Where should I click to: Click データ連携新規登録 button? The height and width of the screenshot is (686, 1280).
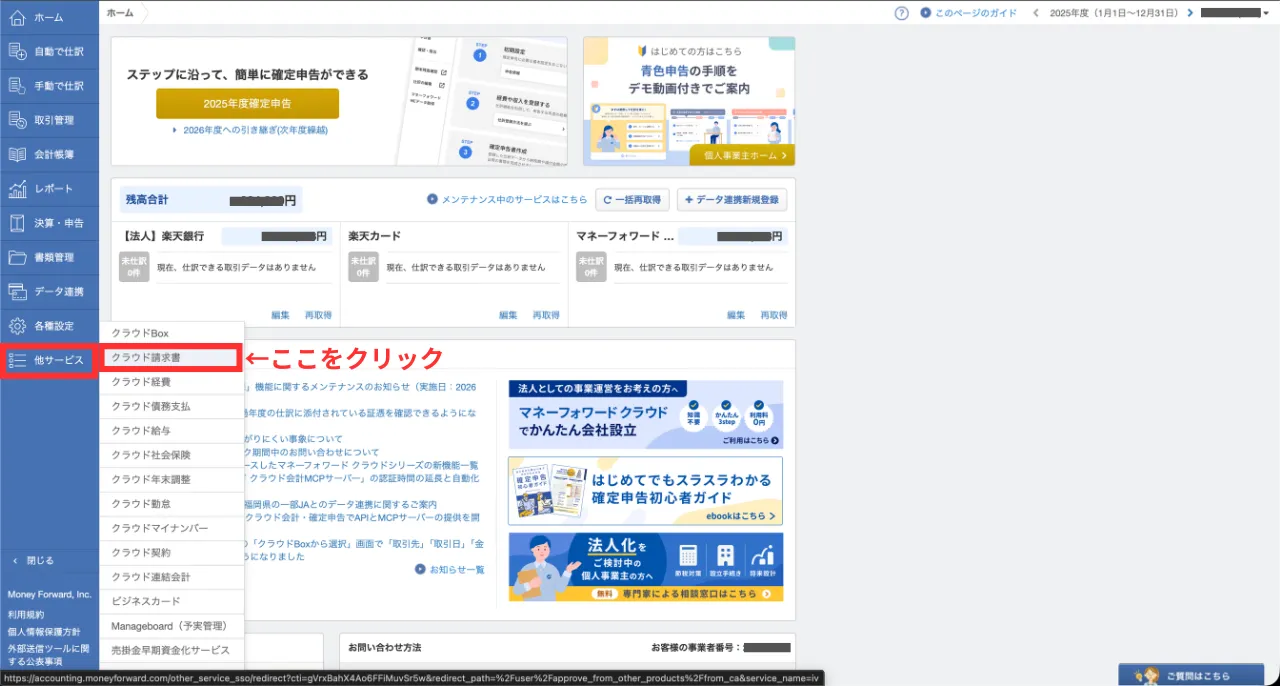[731, 200]
